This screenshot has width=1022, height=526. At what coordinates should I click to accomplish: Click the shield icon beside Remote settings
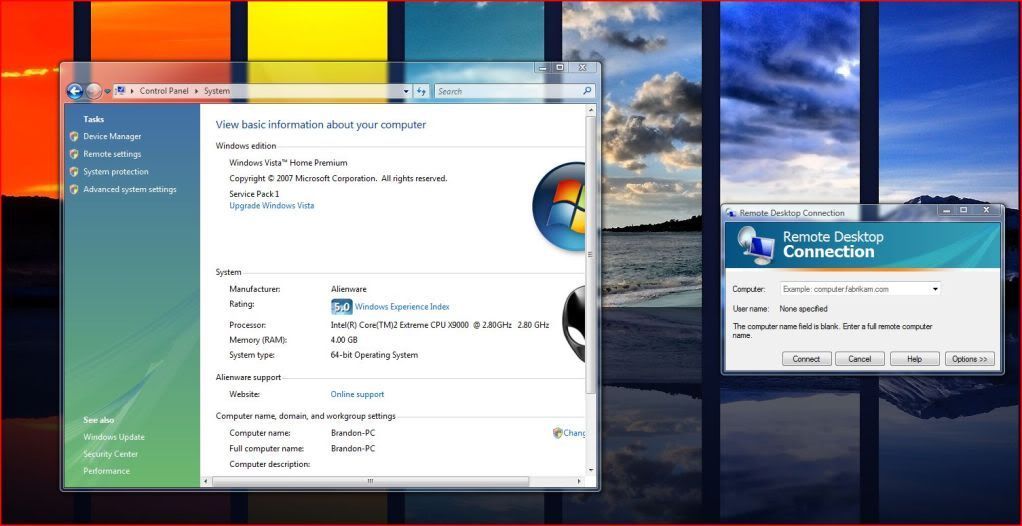click(74, 154)
